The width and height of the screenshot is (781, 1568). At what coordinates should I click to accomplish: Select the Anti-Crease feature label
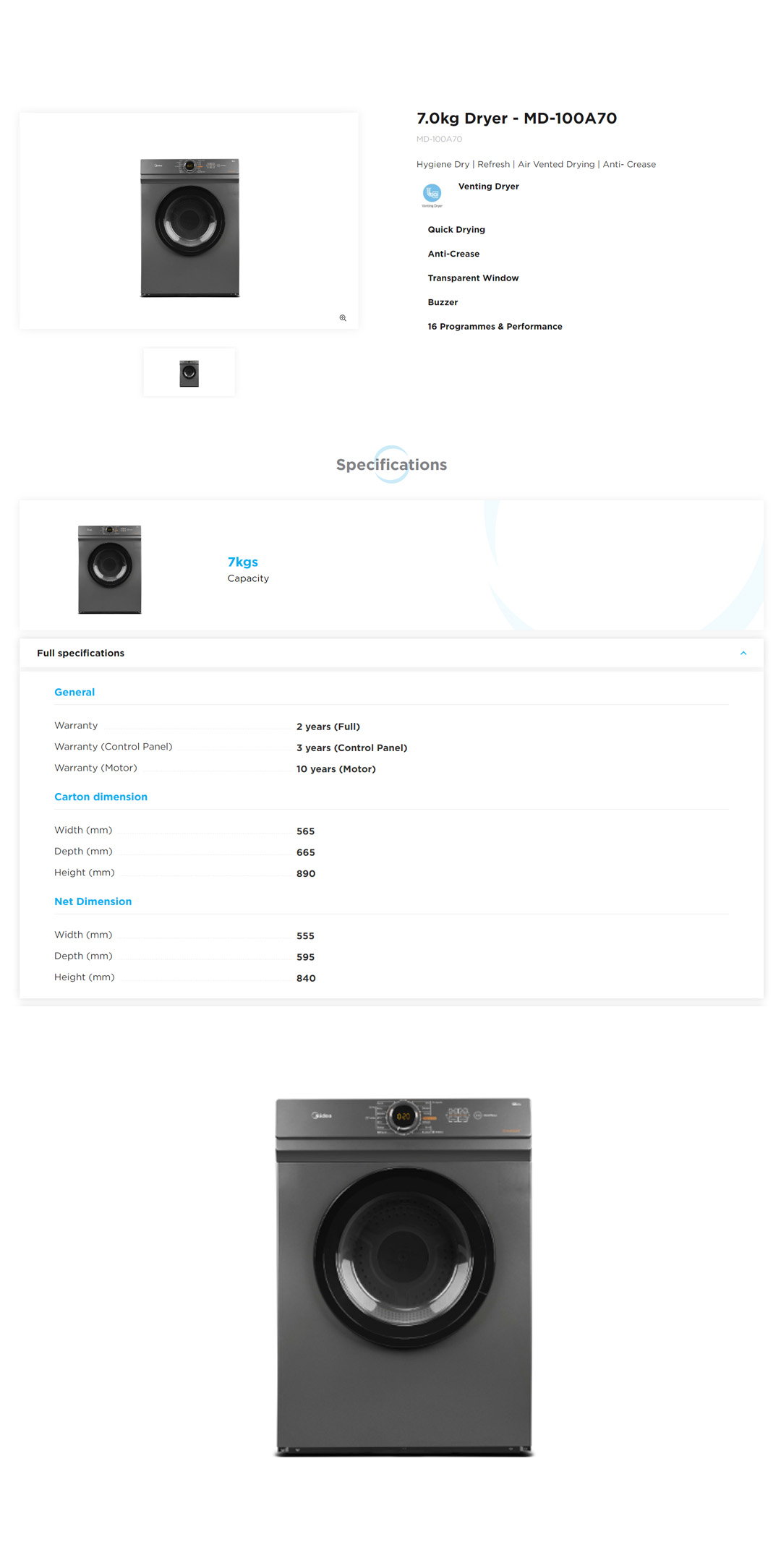point(453,254)
